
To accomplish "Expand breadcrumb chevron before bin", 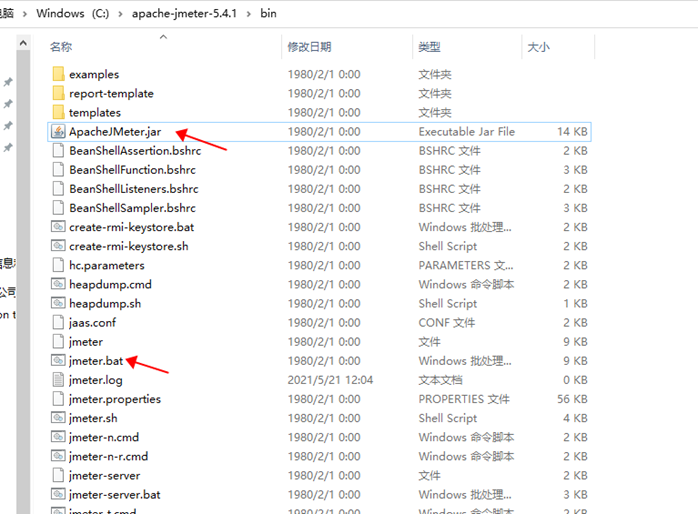I will (249, 14).
